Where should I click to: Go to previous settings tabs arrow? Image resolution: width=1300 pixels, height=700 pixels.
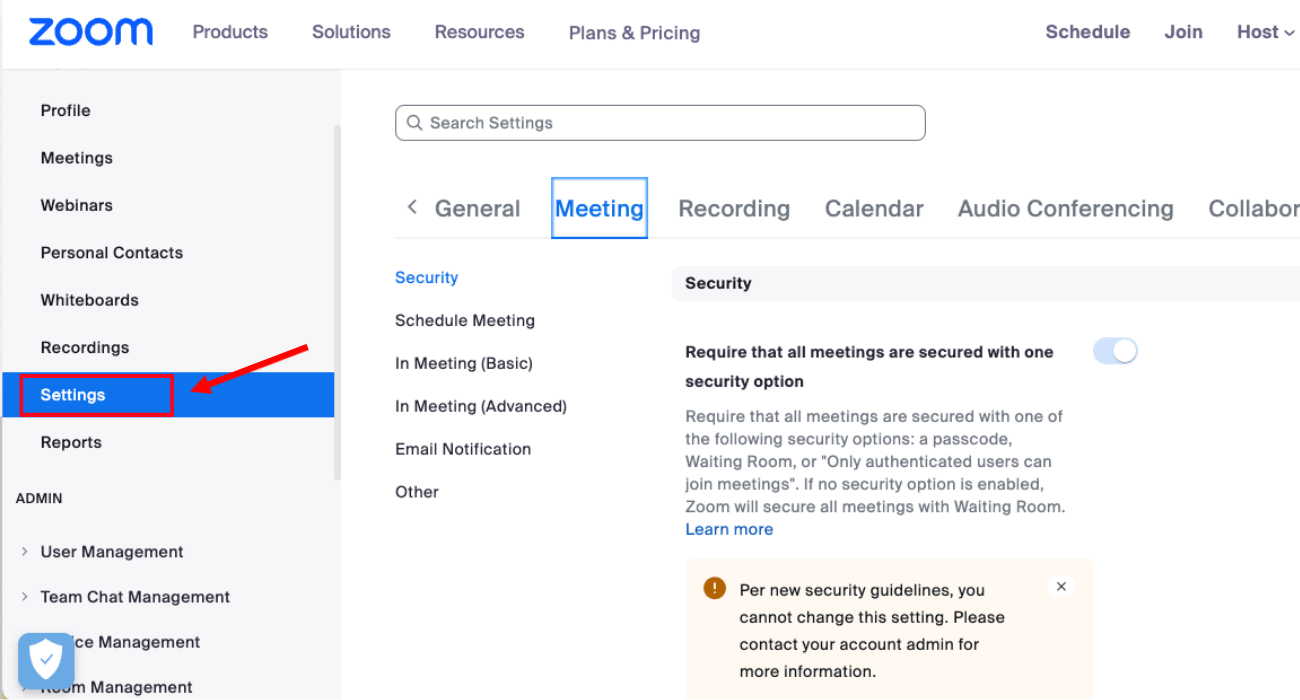[x=411, y=207]
